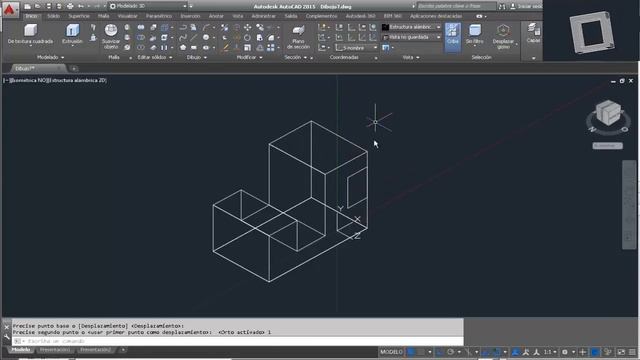The image size is (640, 360).
Task: Select the Move tool in Modificar panel
Action: coord(248,27)
